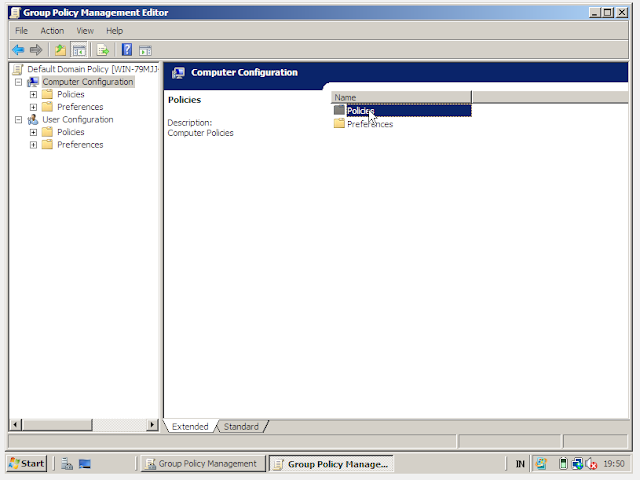Expand Policies under User Configuration
This screenshot has height=480, width=640.
coord(33,132)
